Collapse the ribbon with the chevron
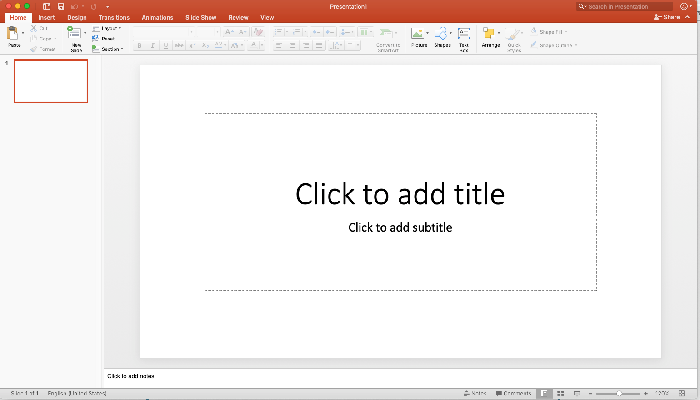700x400 pixels. (x=688, y=17)
